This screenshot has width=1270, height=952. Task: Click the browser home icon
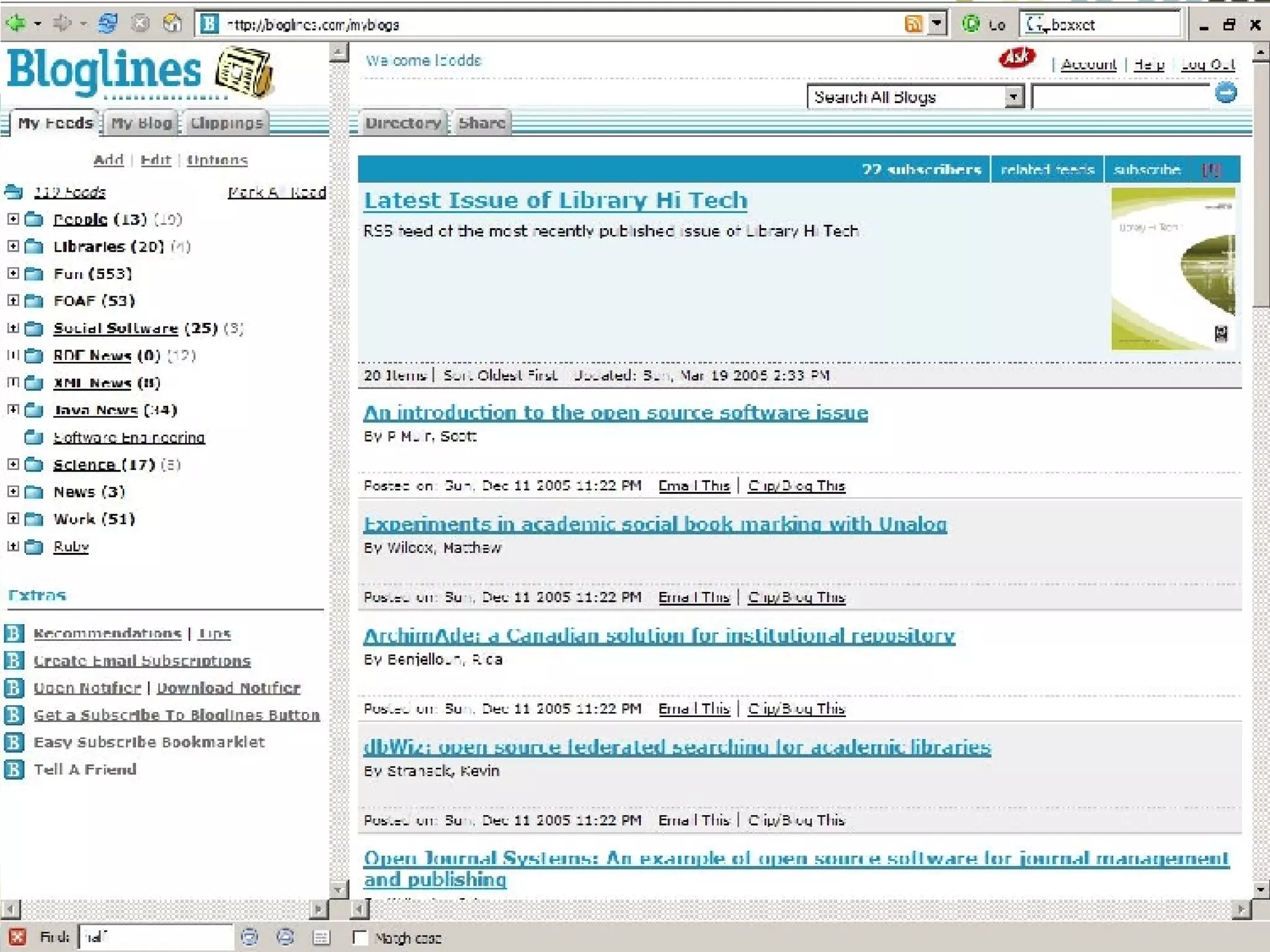(x=172, y=24)
